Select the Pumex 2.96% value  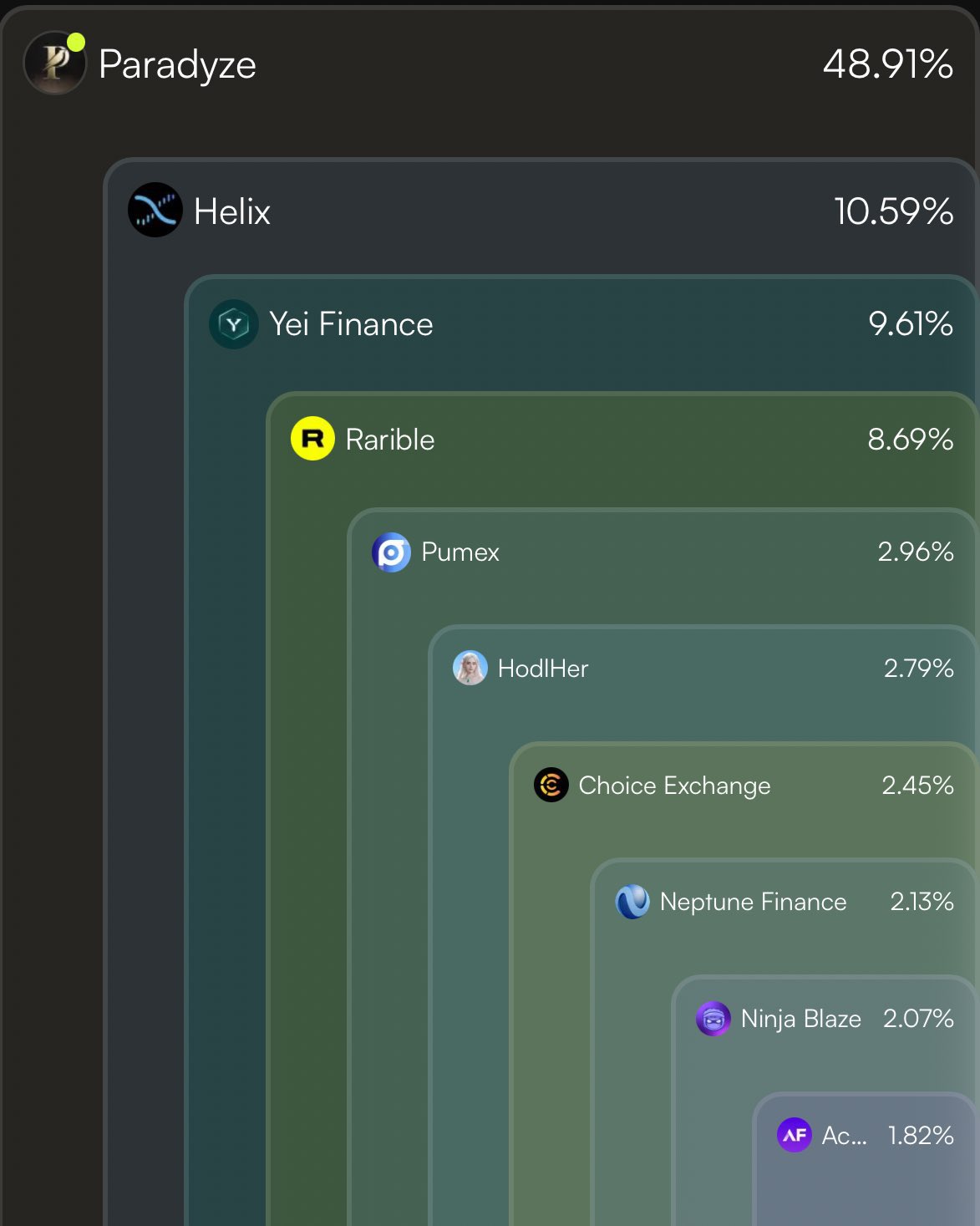[915, 552]
